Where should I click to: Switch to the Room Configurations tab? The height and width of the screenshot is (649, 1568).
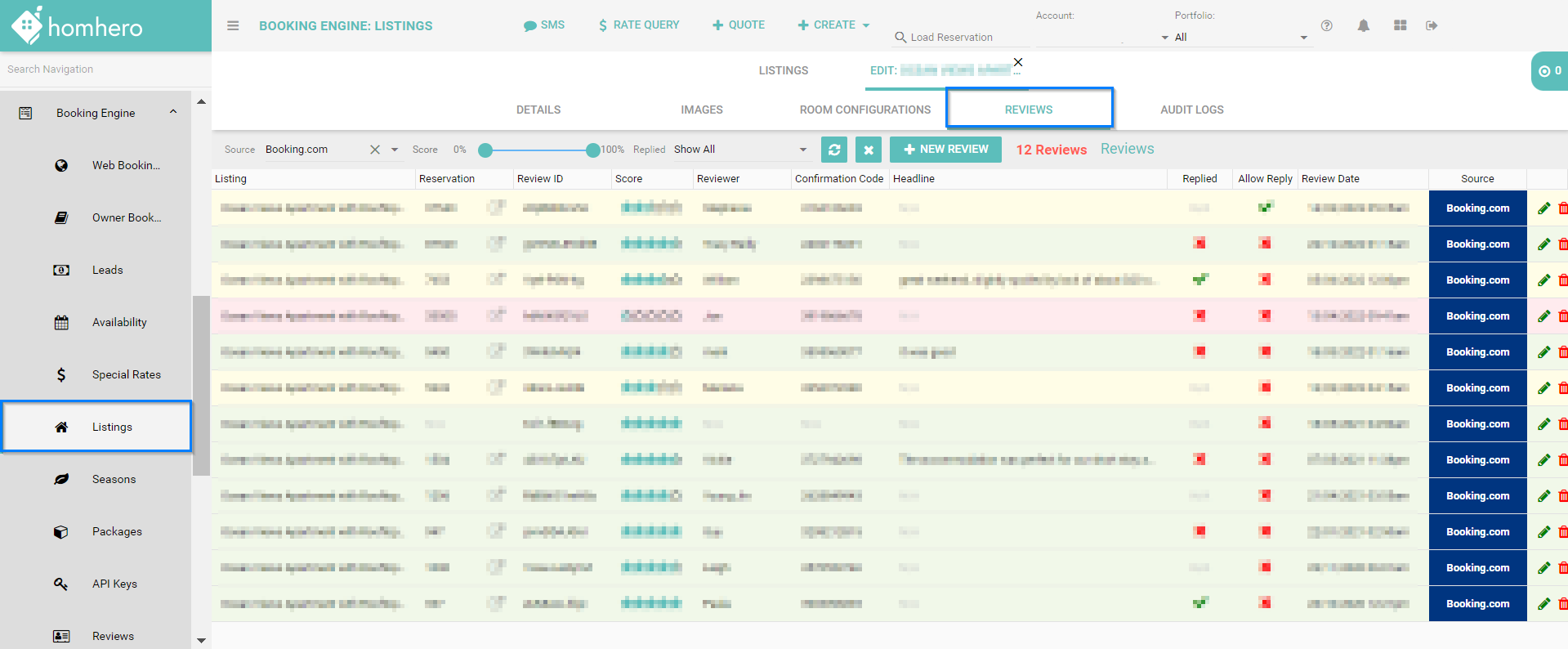point(864,110)
